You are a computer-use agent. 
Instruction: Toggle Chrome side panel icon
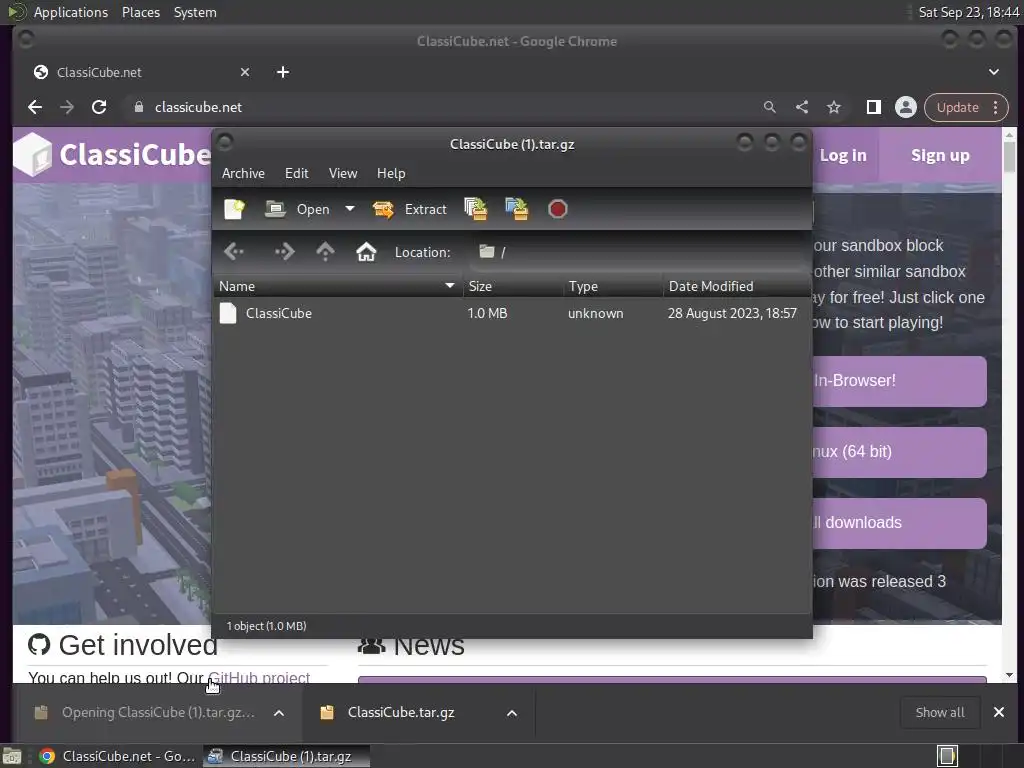[x=874, y=107]
